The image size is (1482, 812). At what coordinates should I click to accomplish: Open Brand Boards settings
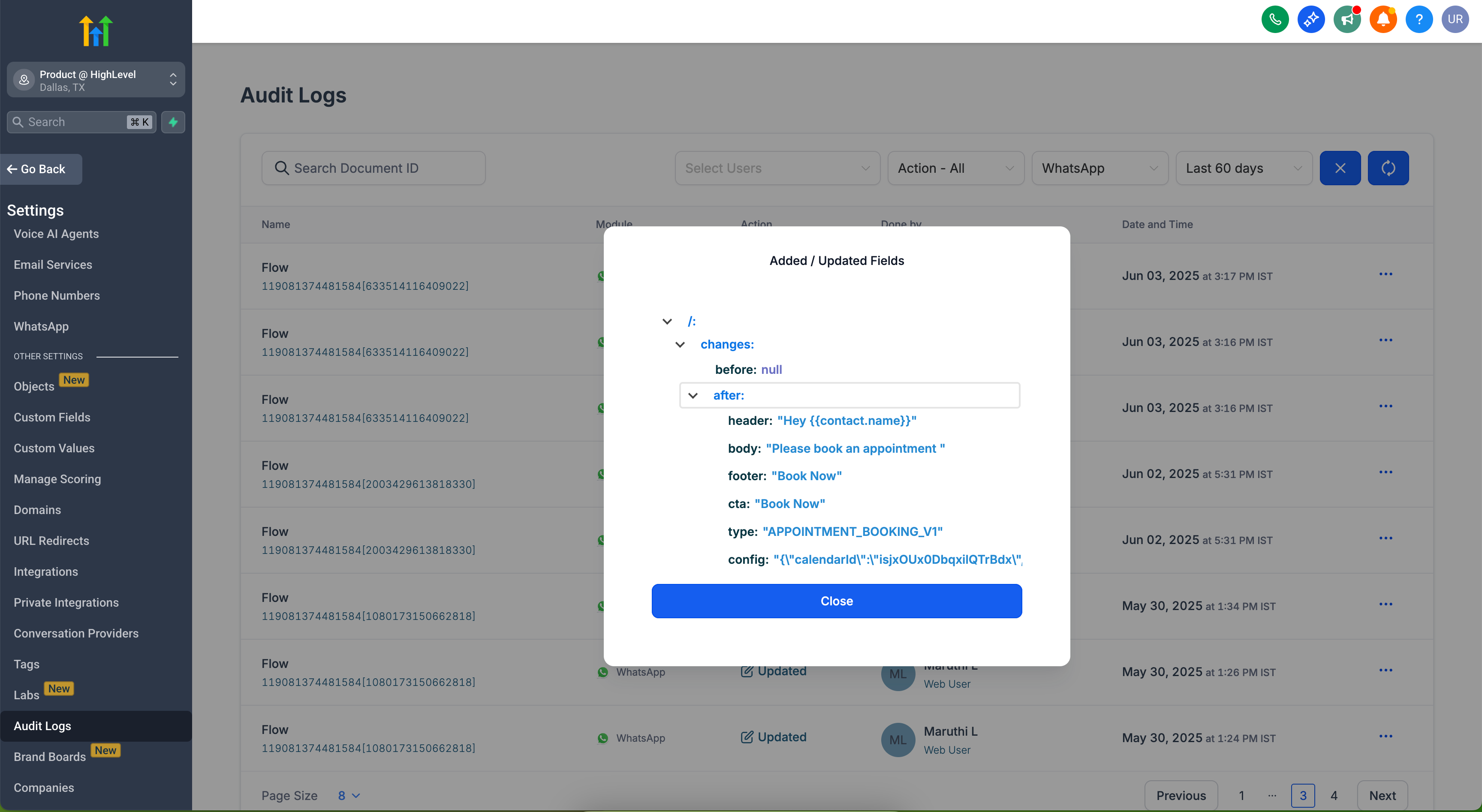[x=50, y=758]
